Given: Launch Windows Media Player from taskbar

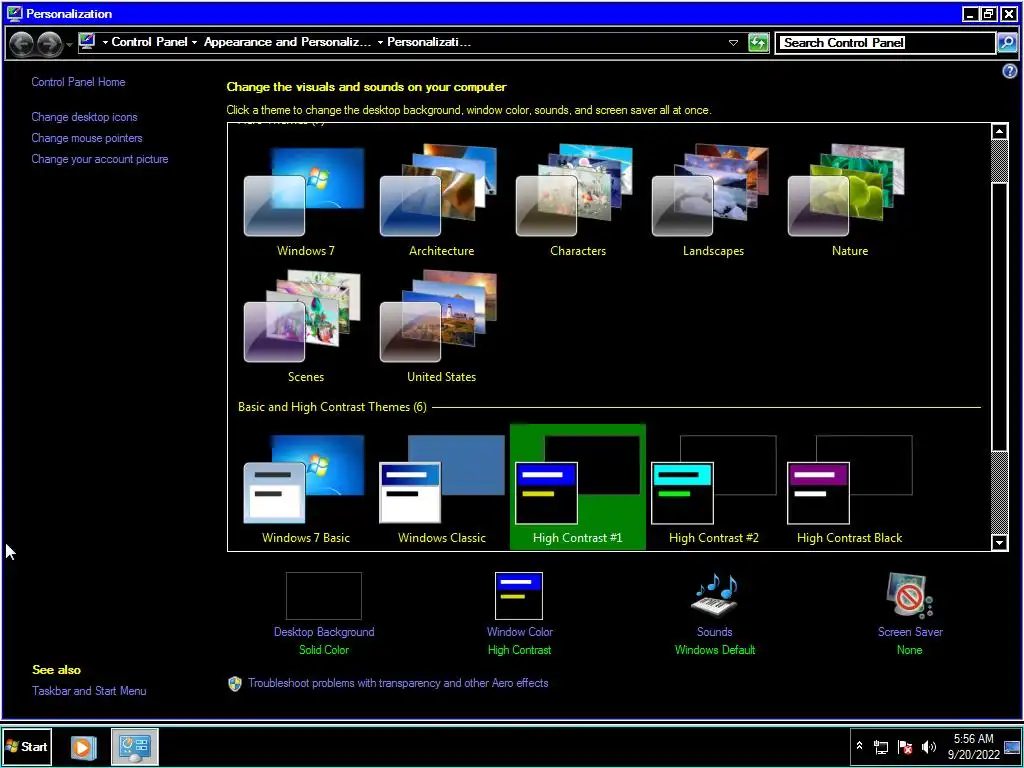Looking at the screenshot, I should [x=83, y=746].
